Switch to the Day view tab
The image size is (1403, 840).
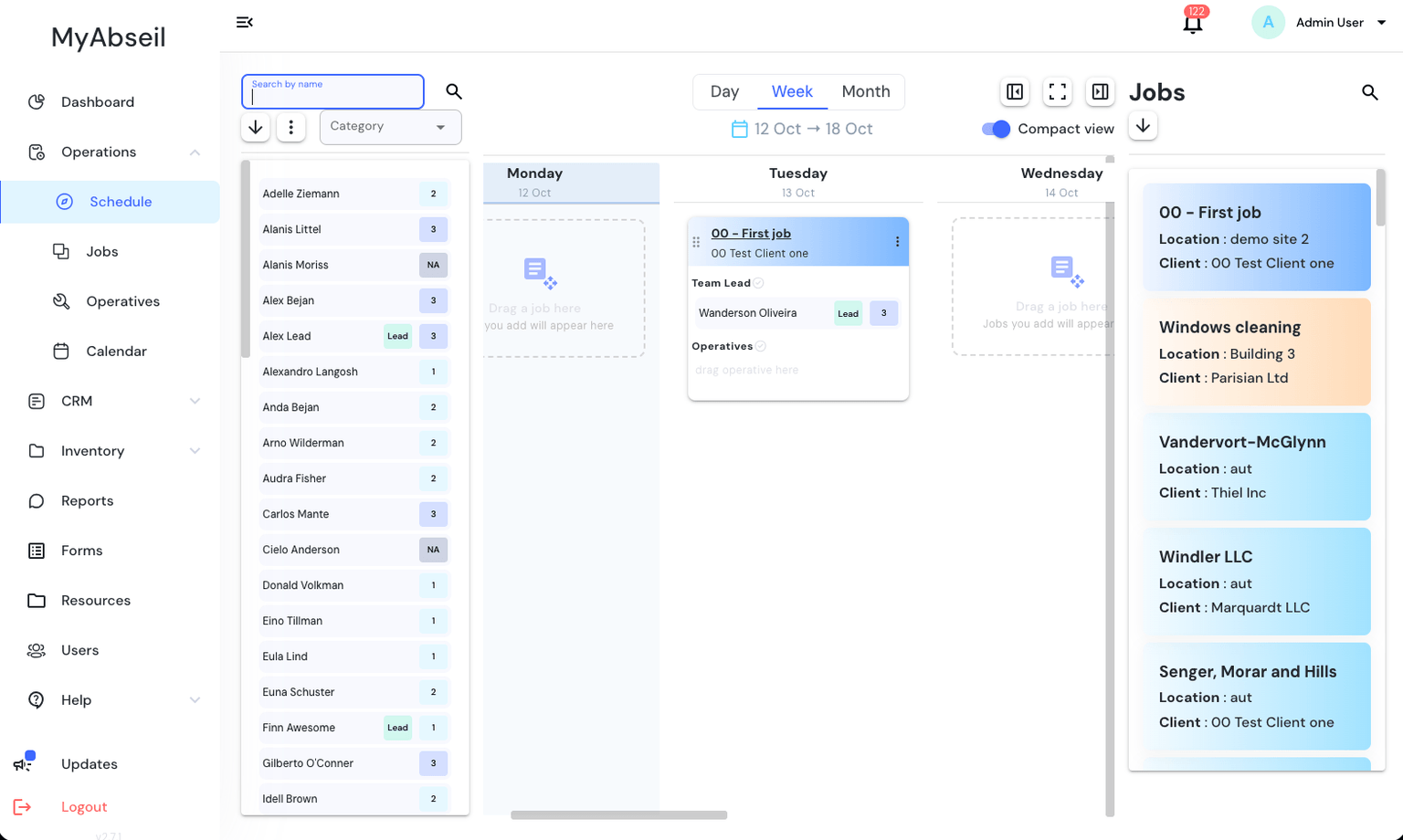724,91
